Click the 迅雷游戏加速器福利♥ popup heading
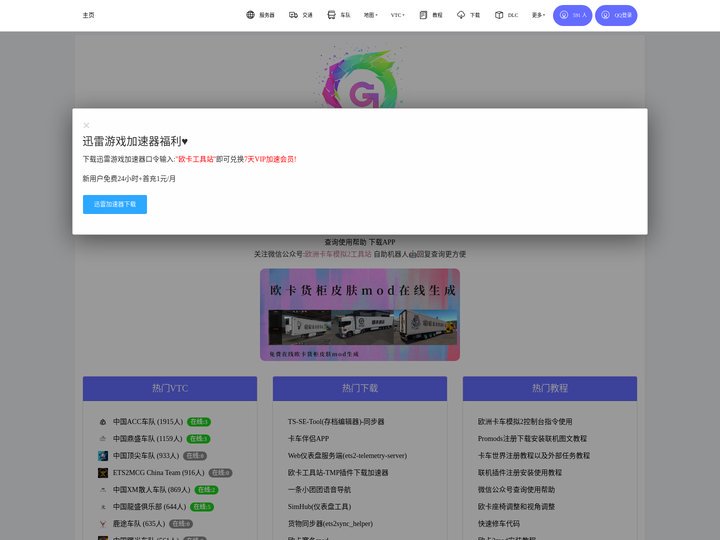The image size is (720, 540). 135,141
